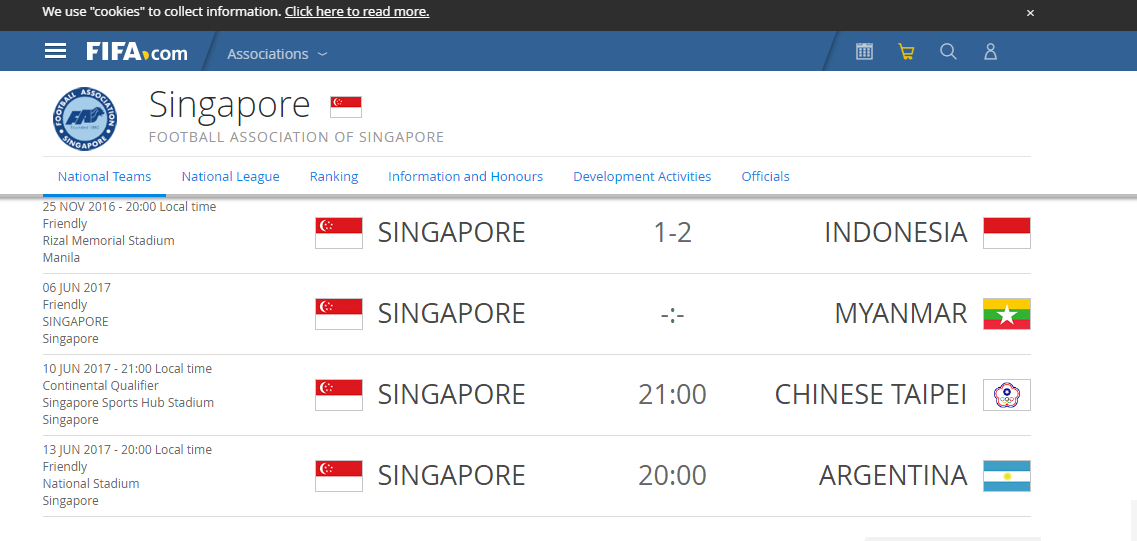Click the CHINESE TAIPEI team name

click(871, 395)
